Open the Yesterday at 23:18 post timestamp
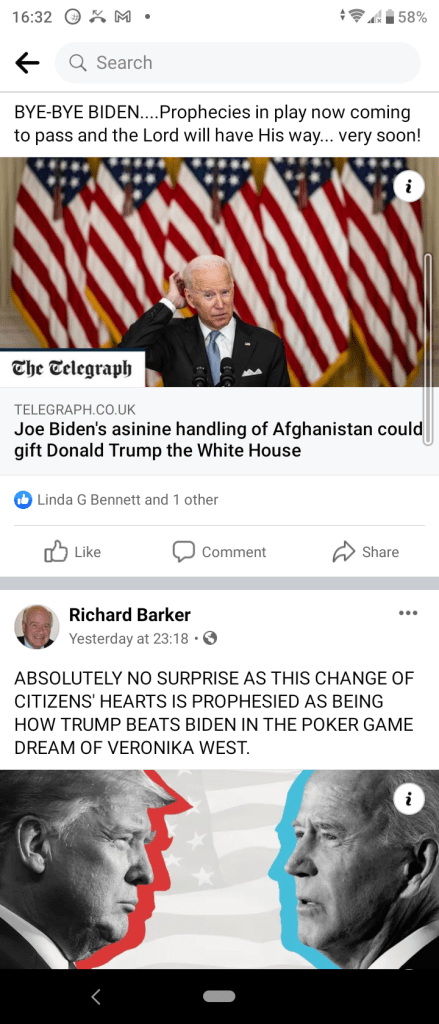The image size is (439, 1024). pos(129,639)
